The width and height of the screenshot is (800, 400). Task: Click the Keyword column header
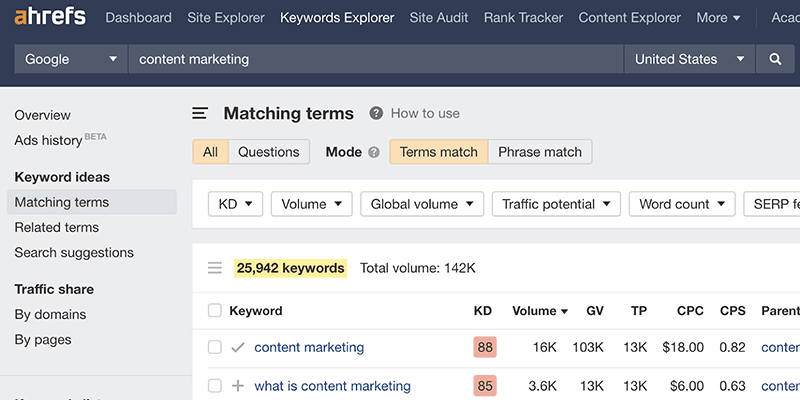256,311
